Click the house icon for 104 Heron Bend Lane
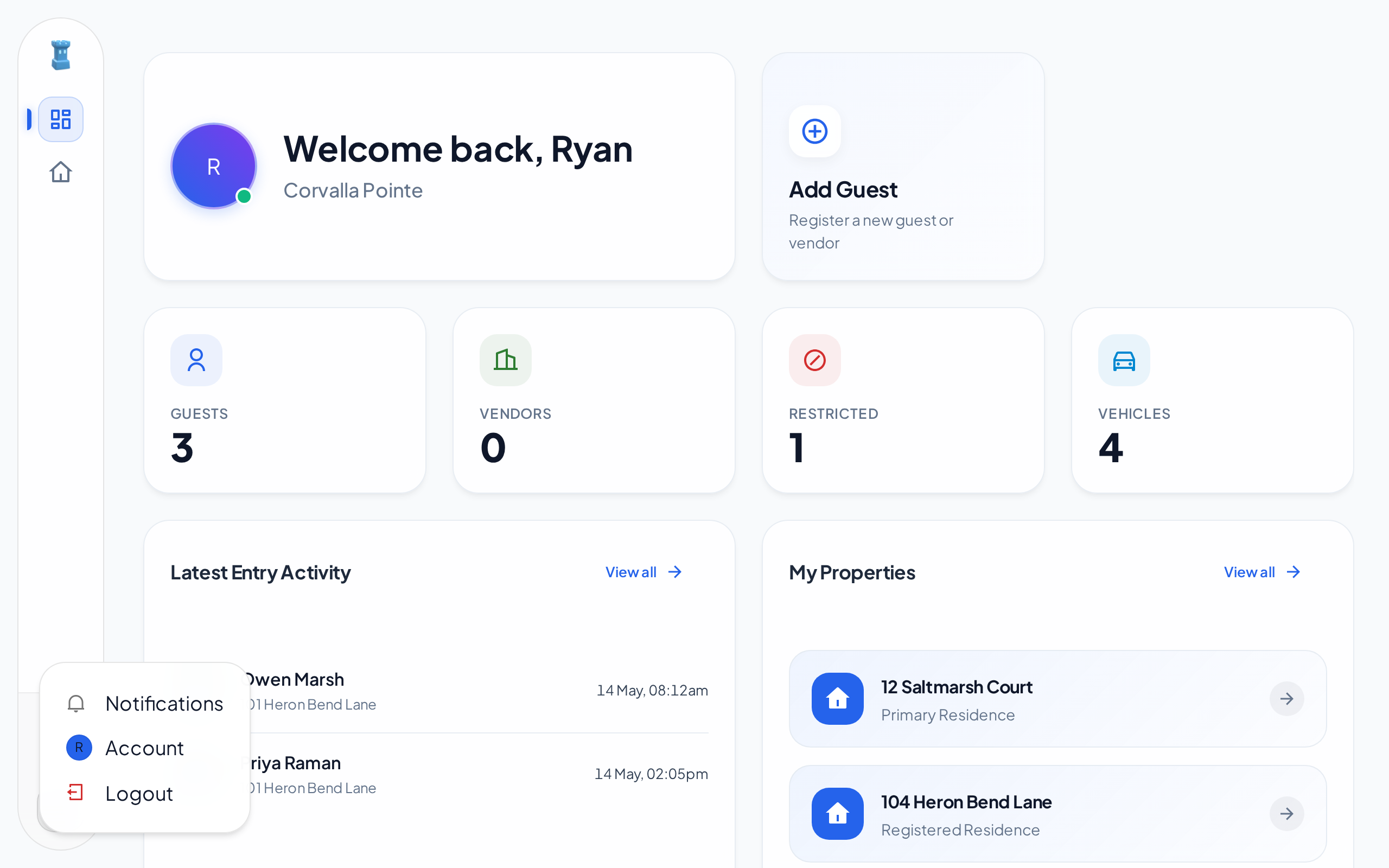 click(x=837, y=813)
